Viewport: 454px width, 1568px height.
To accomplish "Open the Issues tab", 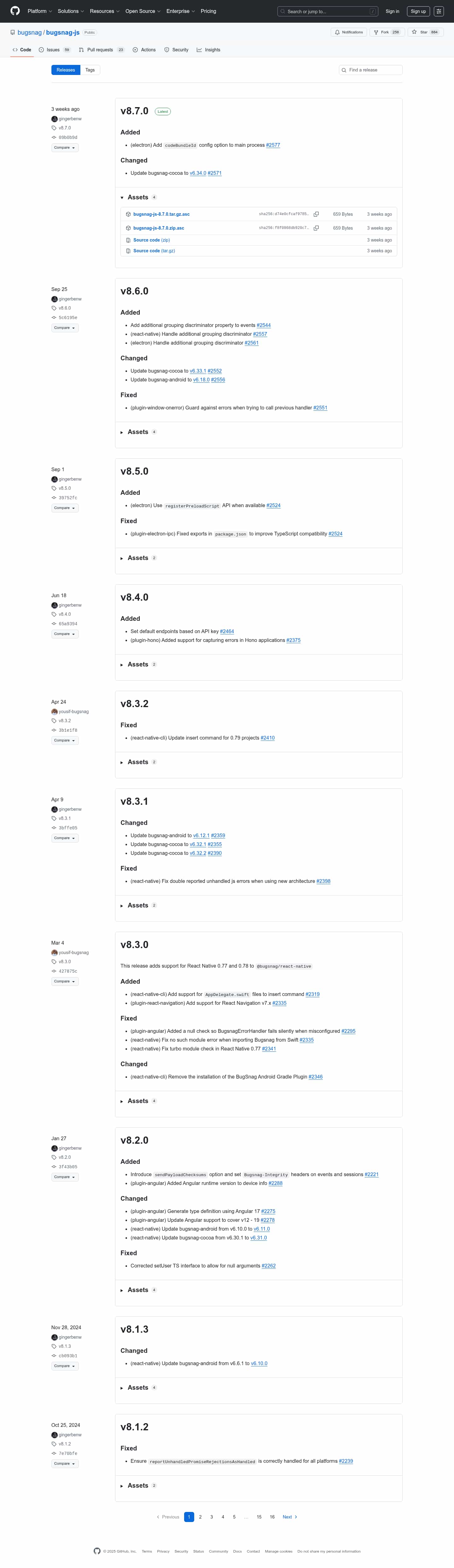I will [x=54, y=50].
